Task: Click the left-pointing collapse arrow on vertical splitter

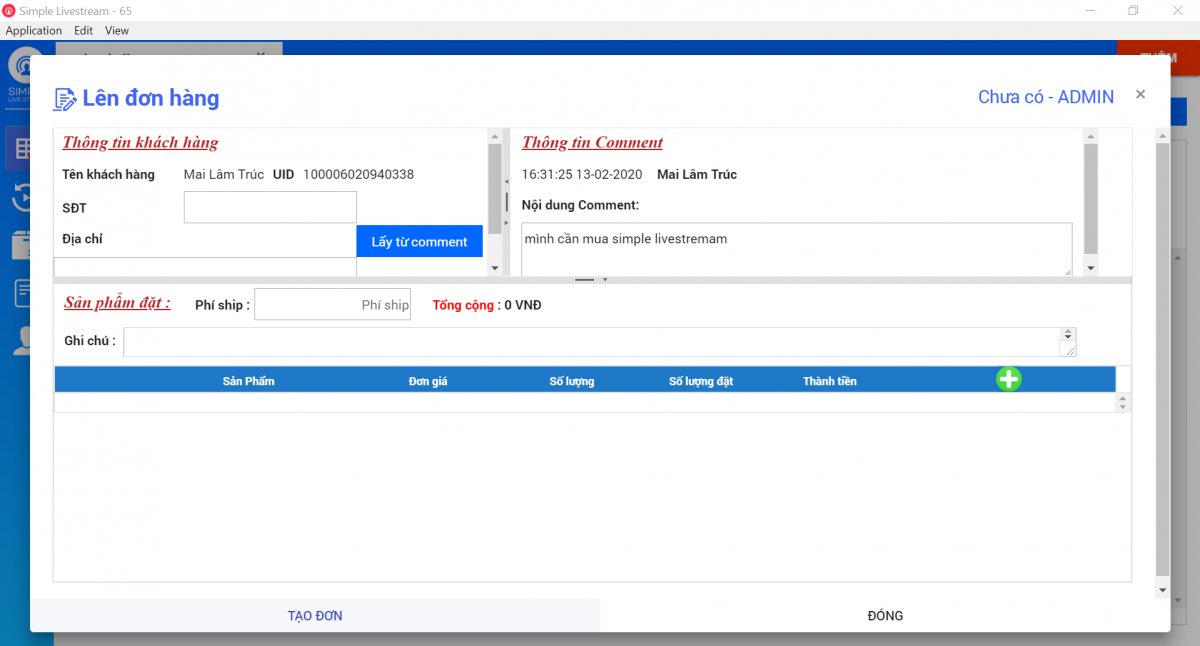Action: [x=506, y=182]
